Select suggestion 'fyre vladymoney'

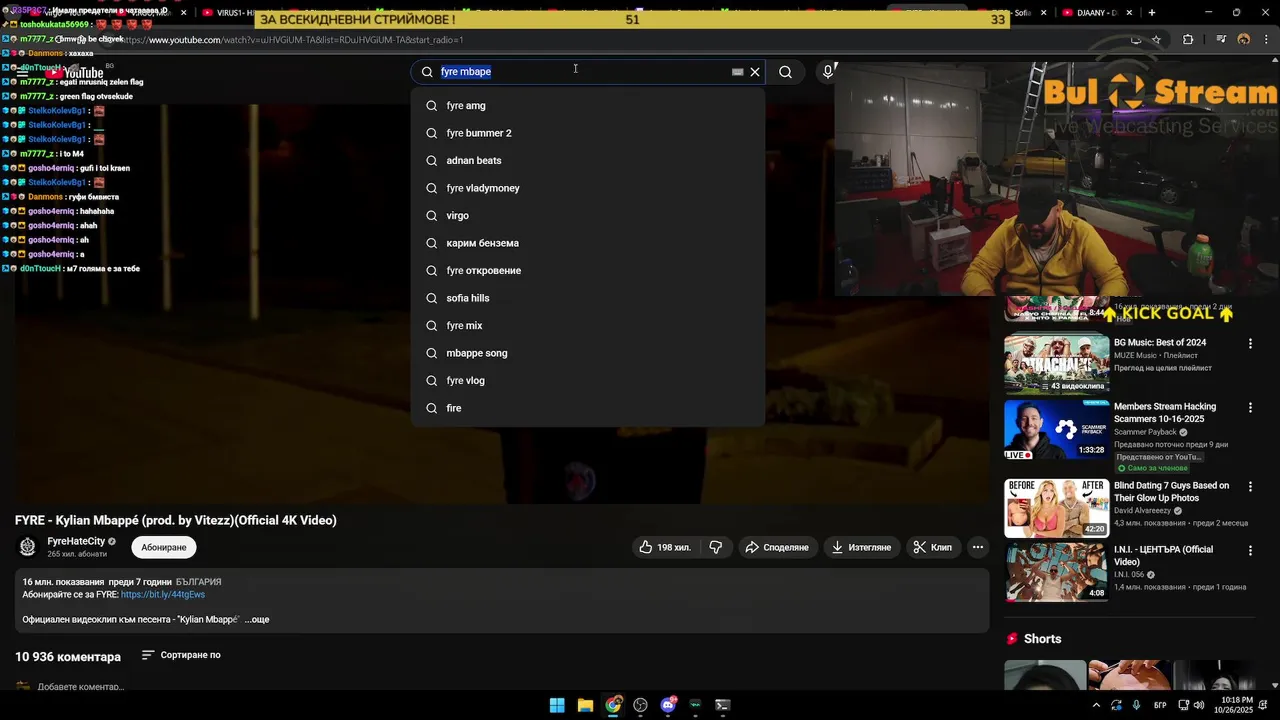coord(588,188)
